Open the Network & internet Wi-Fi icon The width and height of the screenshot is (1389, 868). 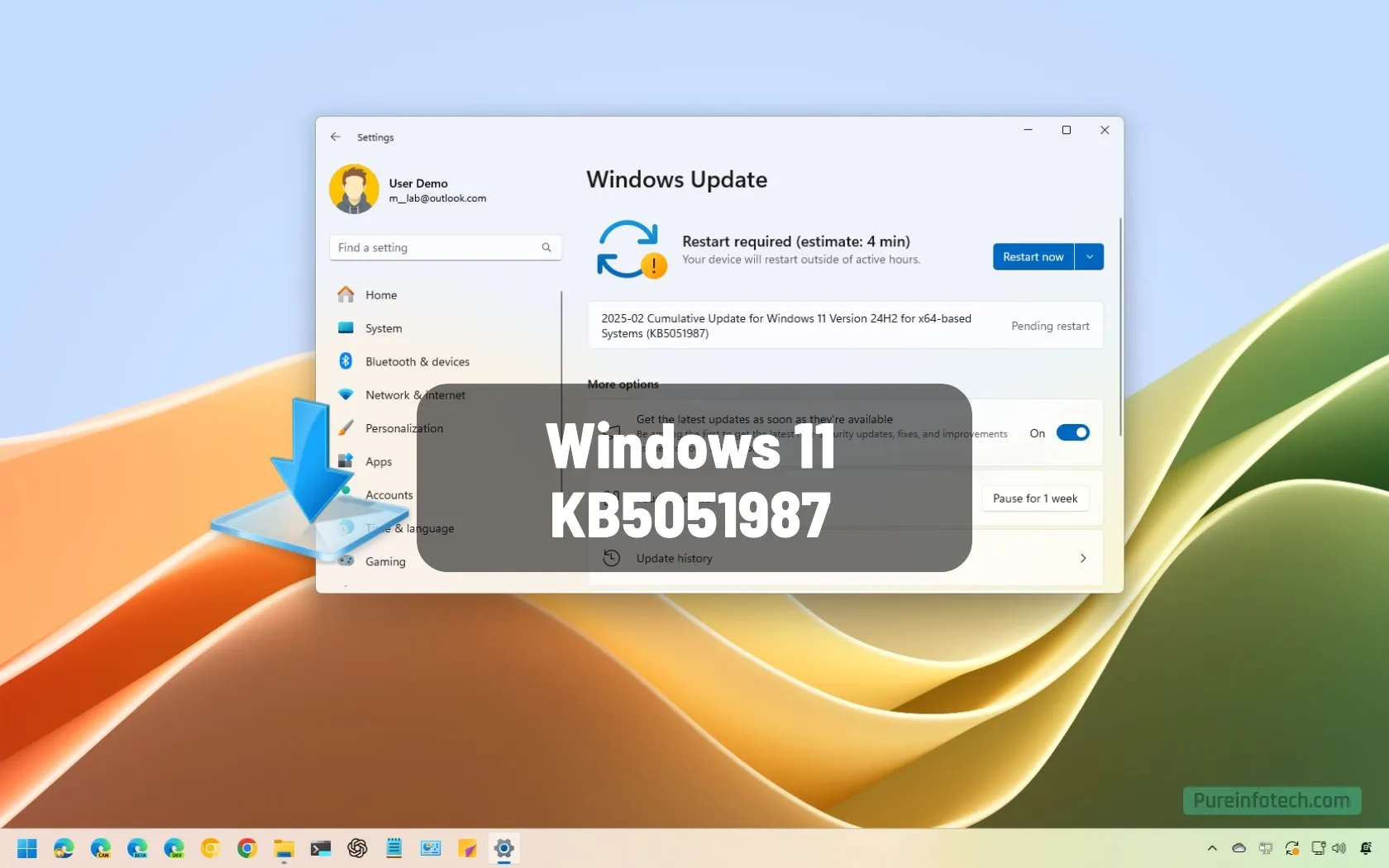click(346, 394)
